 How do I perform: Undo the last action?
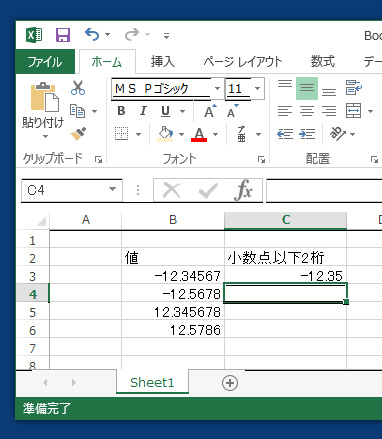tap(92, 34)
